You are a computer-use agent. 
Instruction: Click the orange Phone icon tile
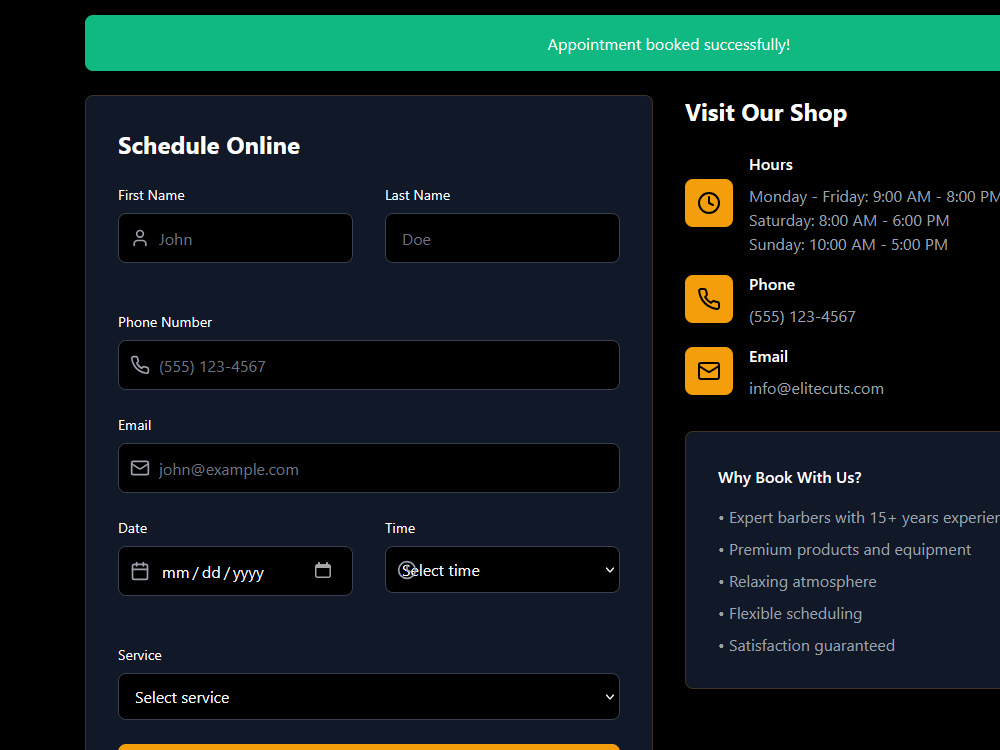709,299
